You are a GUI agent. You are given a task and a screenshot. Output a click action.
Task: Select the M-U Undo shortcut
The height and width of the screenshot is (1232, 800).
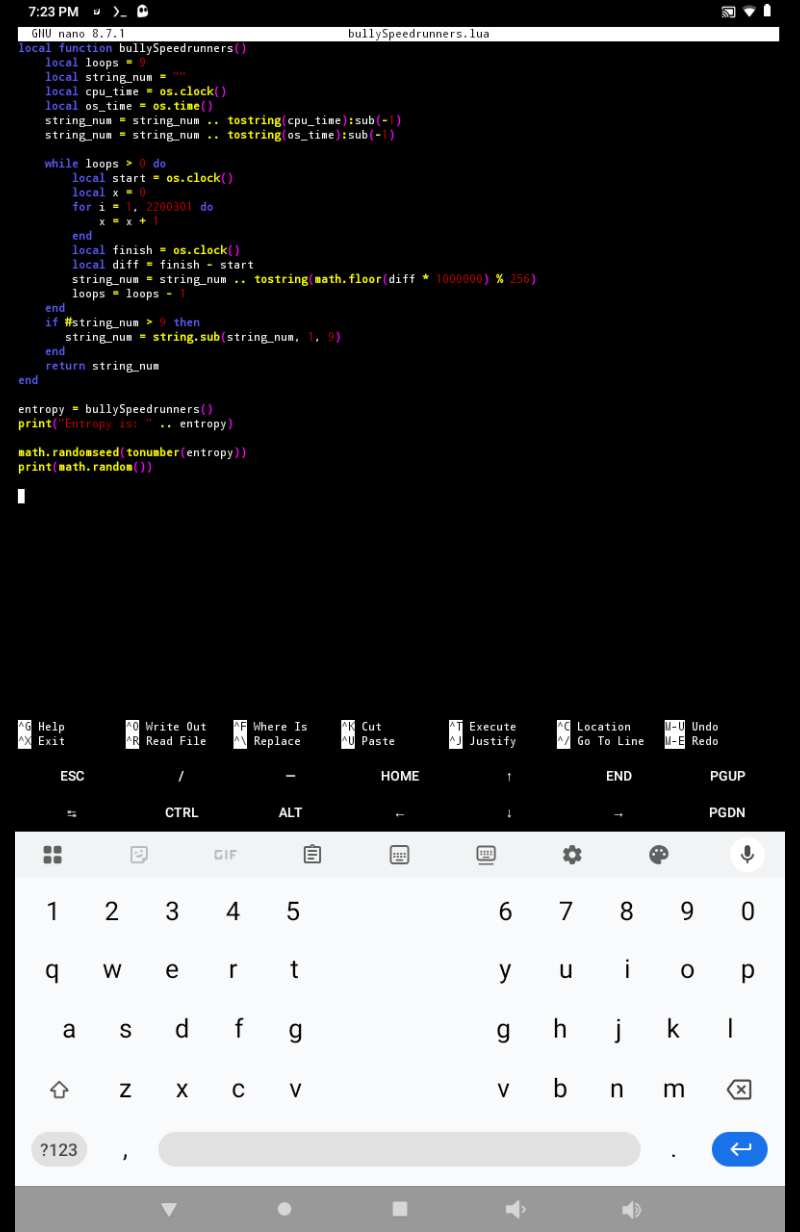[x=692, y=727]
